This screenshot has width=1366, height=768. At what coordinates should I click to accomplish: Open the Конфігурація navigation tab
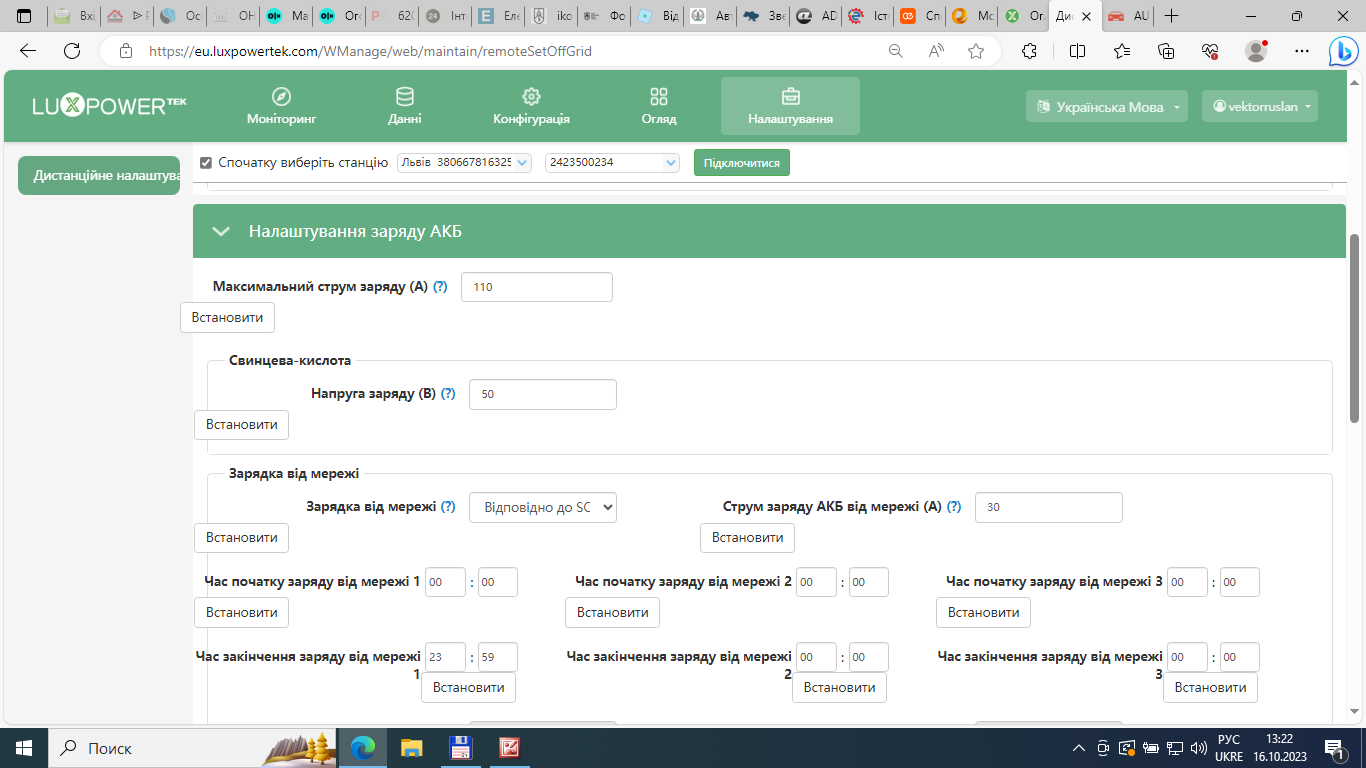tap(531, 106)
